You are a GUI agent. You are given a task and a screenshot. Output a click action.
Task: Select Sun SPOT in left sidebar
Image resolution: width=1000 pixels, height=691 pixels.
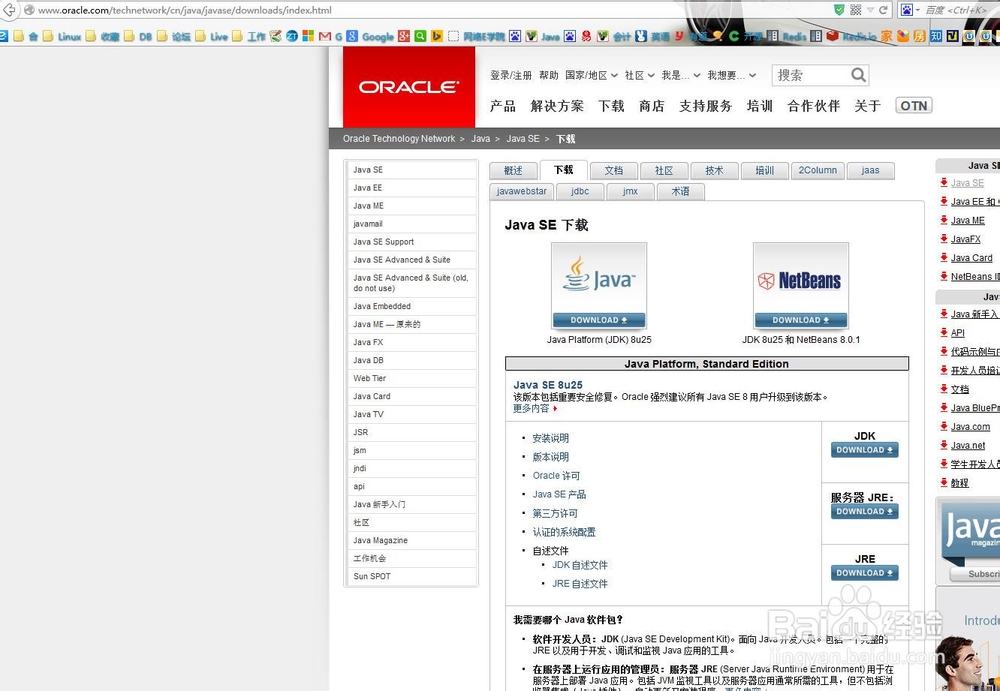click(412, 576)
